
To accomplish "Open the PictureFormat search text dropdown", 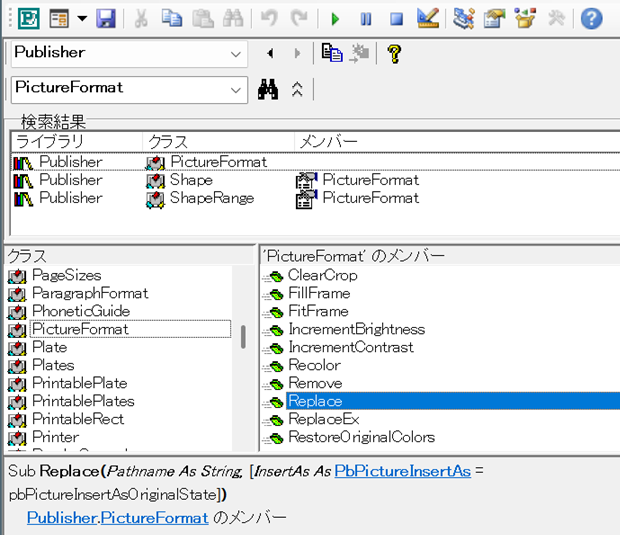I will click(x=236, y=90).
